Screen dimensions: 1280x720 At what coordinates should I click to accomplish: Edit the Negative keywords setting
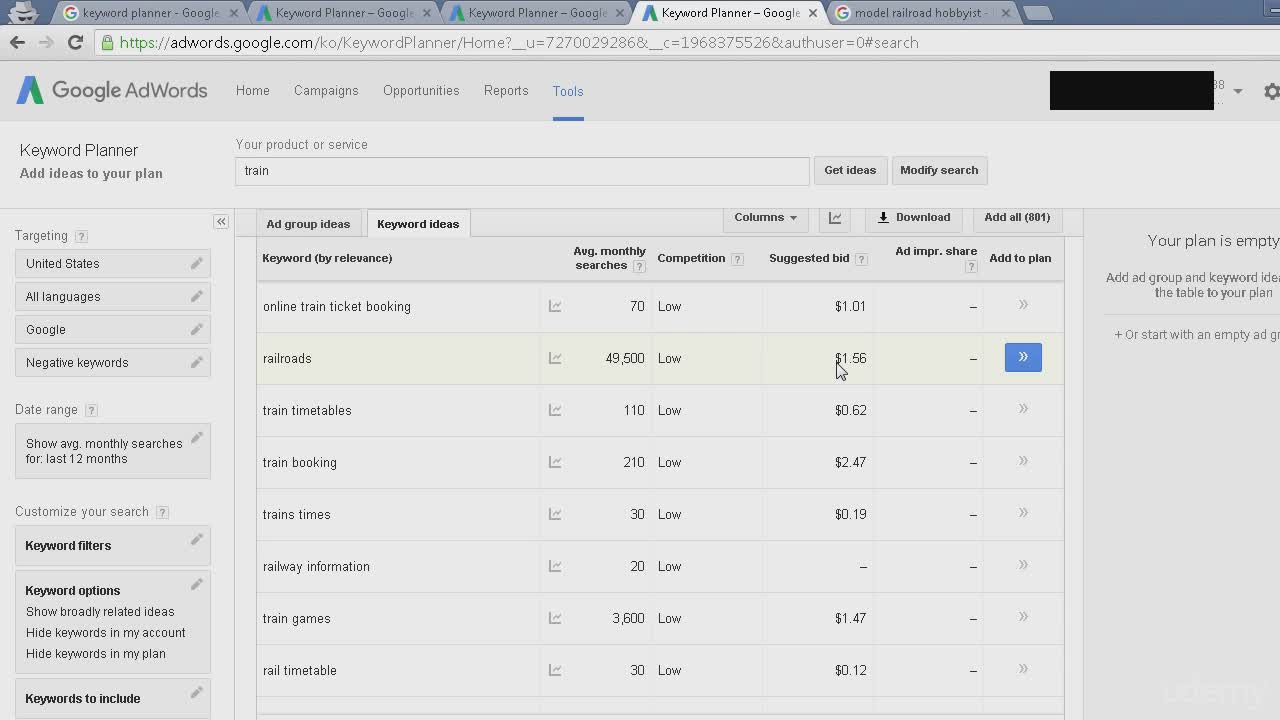tap(197, 362)
